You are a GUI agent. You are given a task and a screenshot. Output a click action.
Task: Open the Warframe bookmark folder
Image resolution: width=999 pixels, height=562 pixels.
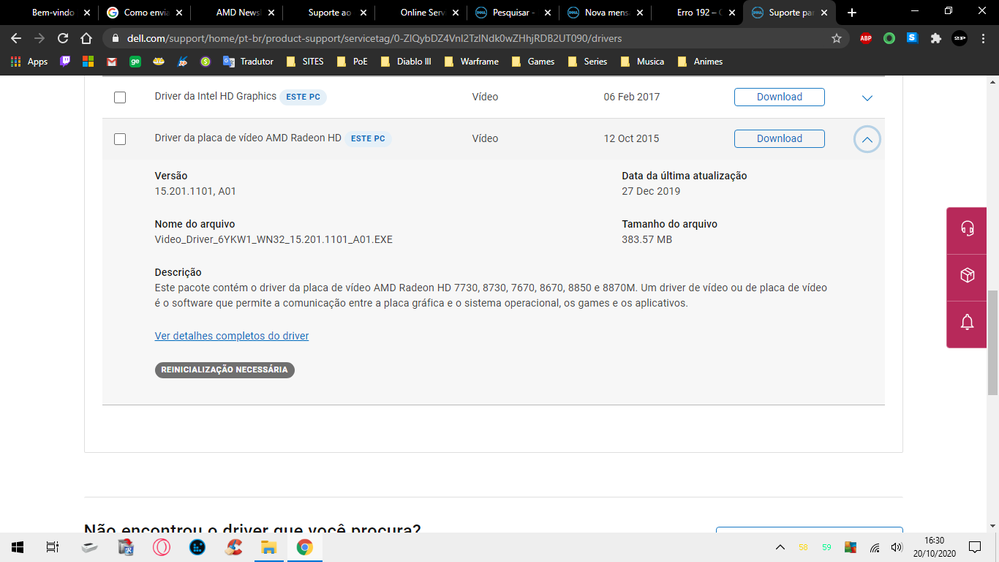click(471, 62)
